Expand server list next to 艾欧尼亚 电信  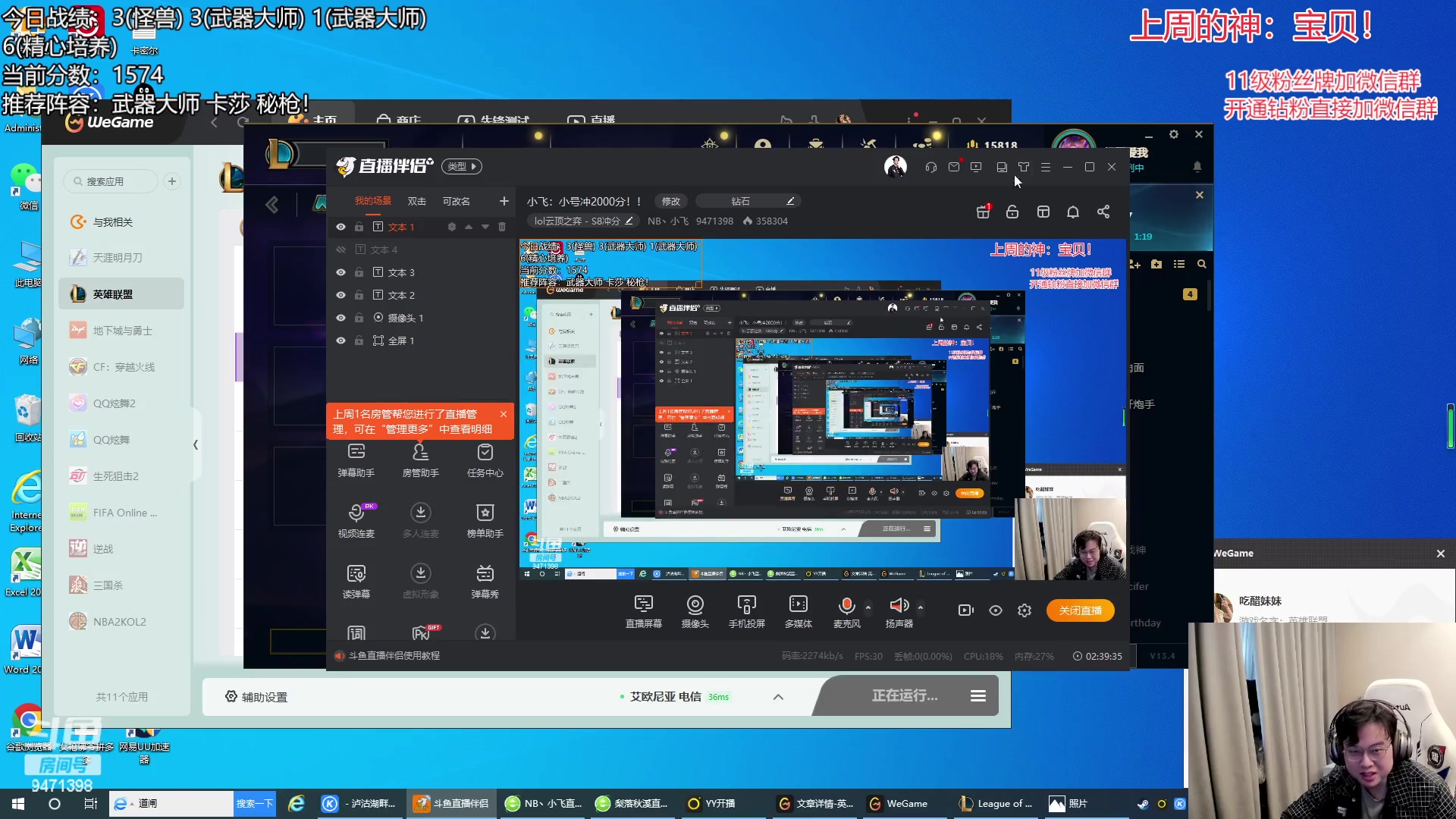(778, 697)
